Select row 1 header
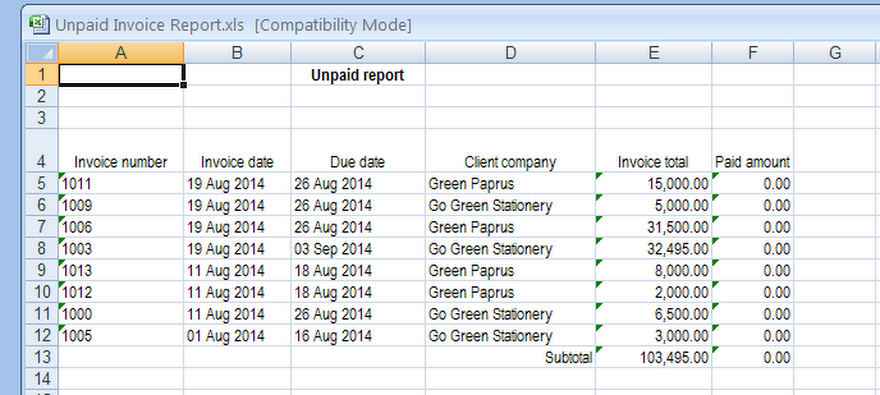 [42, 75]
